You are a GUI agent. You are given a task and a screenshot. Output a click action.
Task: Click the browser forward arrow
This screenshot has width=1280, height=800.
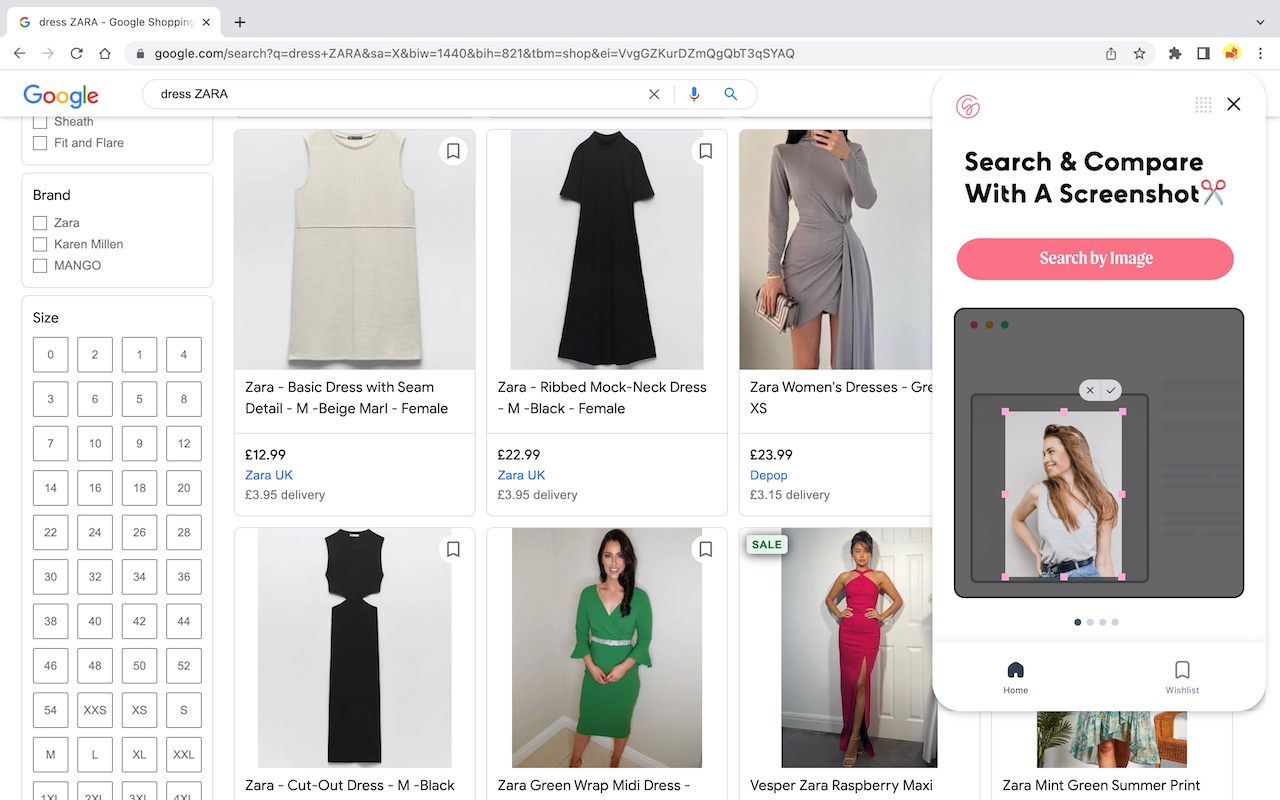pyautogui.click(x=48, y=53)
